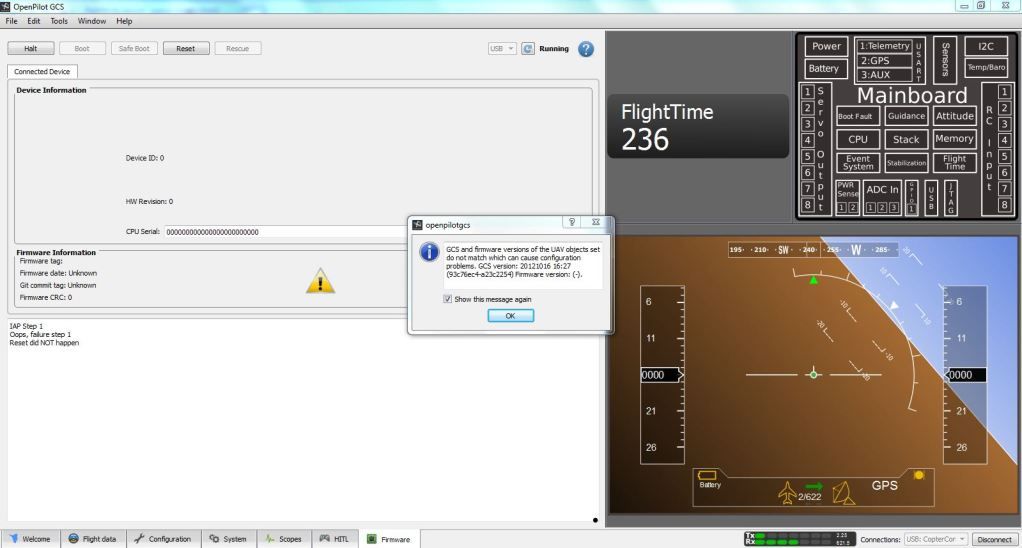Open the File menu
The height and width of the screenshot is (548, 1022).
[12, 21]
